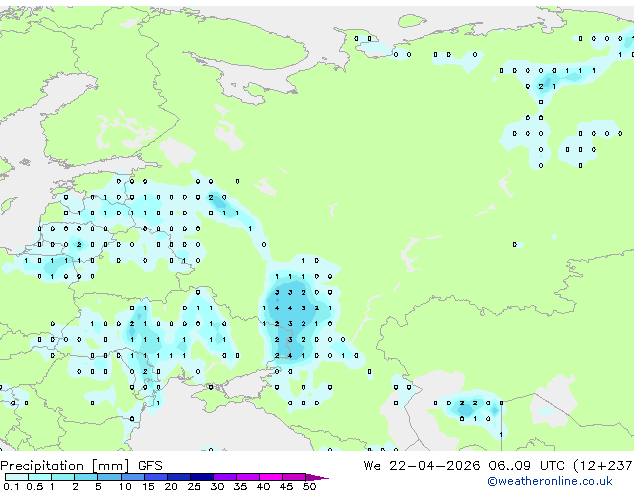The height and width of the screenshot is (490, 634).
Task: Select legend swatch between 0.1 and 0.5
Action: point(17,477)
